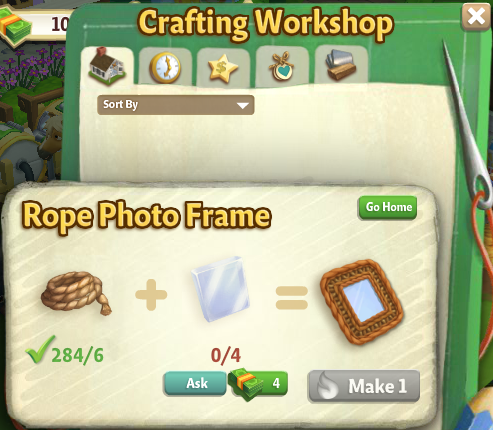Ask friends for glass using Ask
This screenshot has height=430, width=493.
tap(195, 383)
